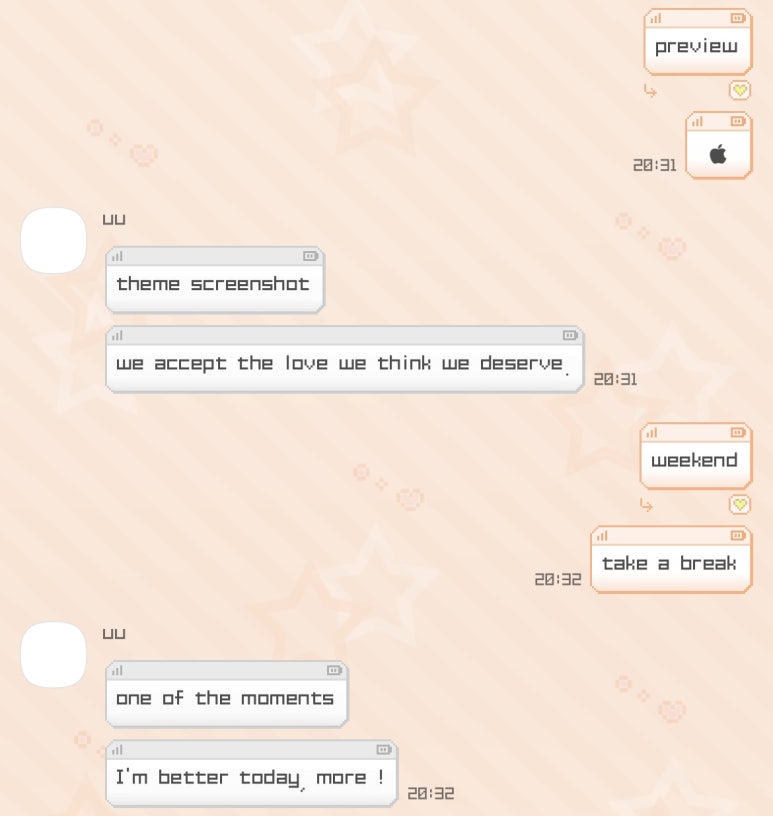Select the 'theme screenshot' message bubble
The height and width of the screenshot is (816, 773).
click(x=214, y=280)
